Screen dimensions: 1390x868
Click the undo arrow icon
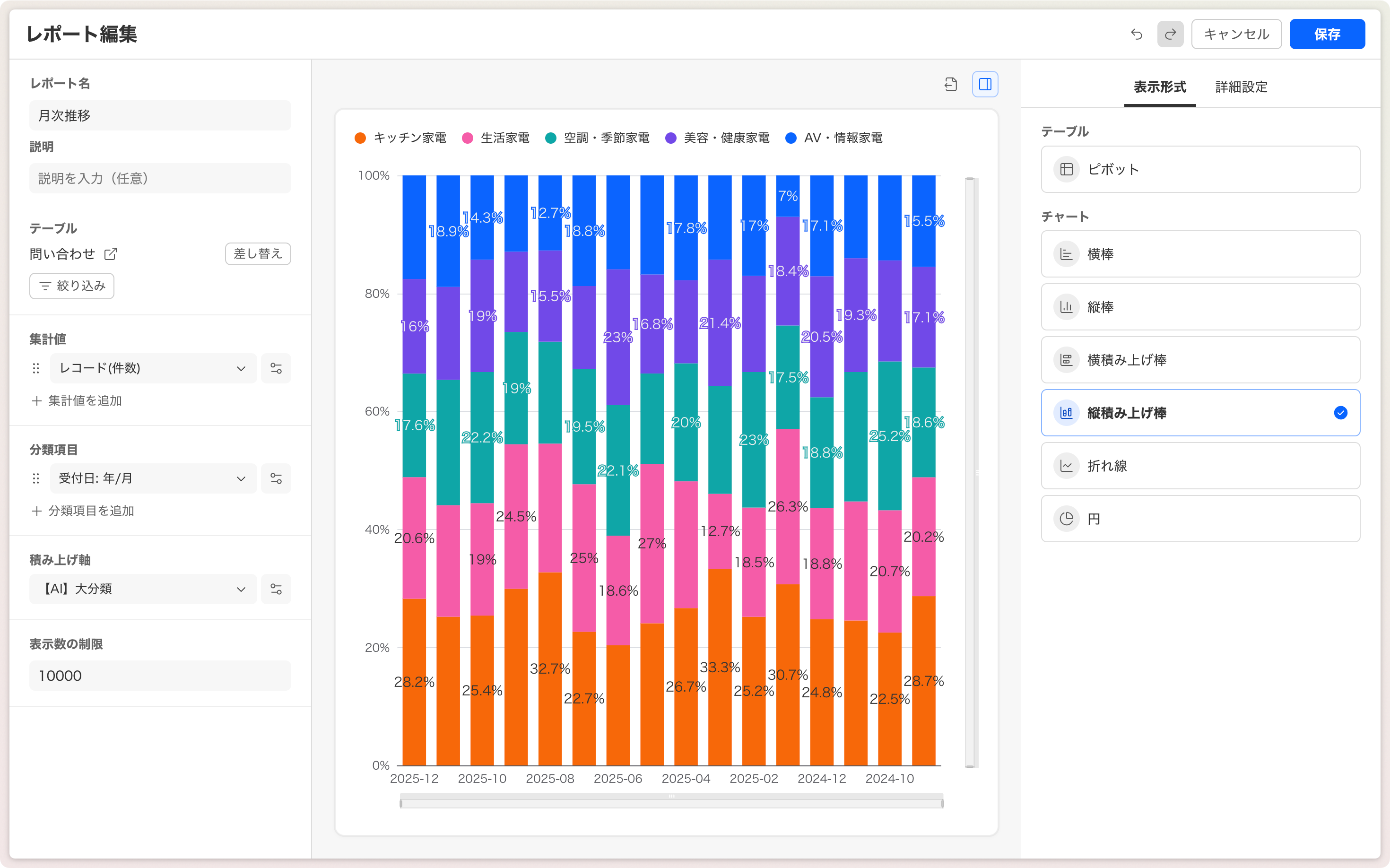coord(1136,35)
